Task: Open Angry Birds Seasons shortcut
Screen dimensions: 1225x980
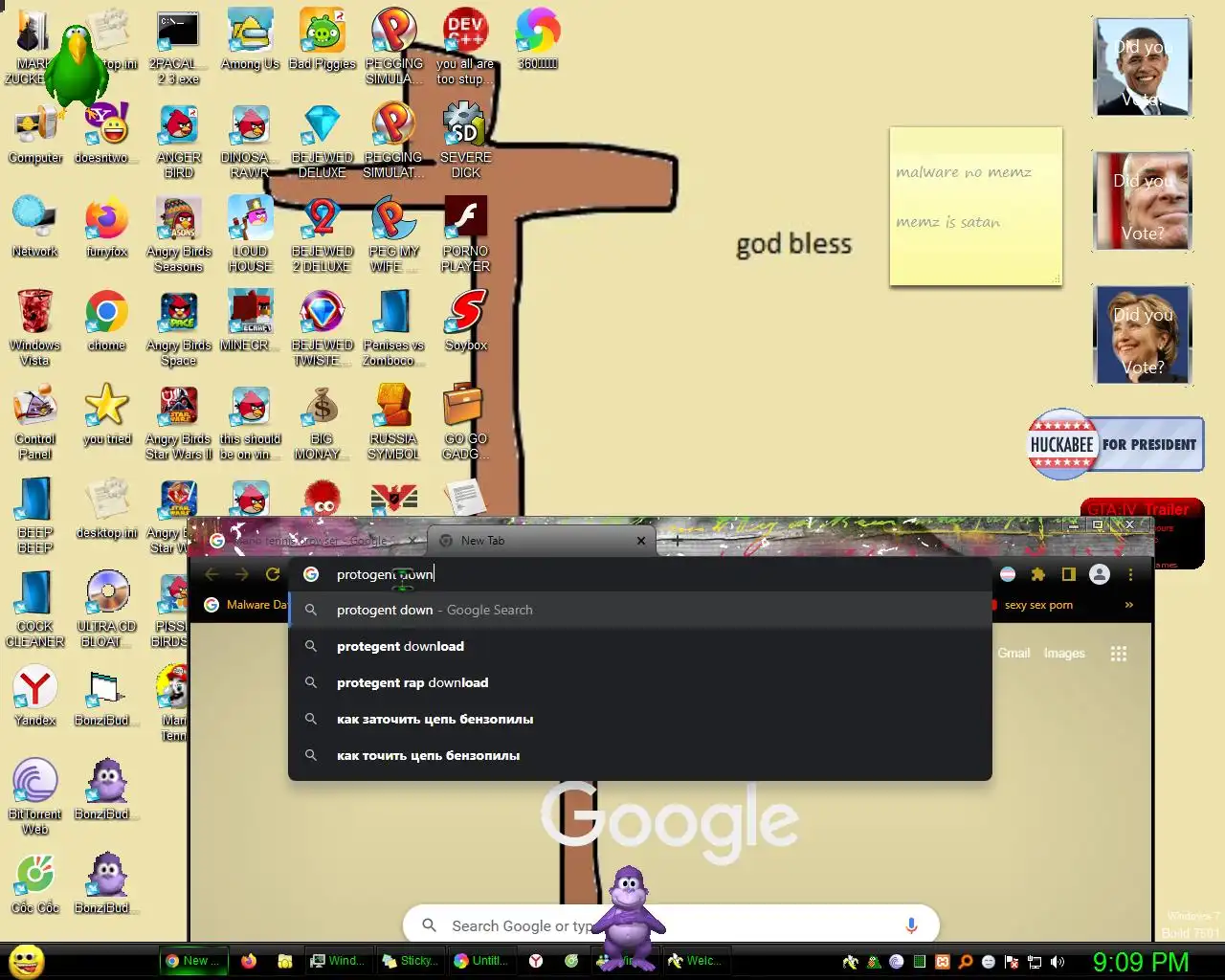Action: pyautogui.click(x=178, y=235)
